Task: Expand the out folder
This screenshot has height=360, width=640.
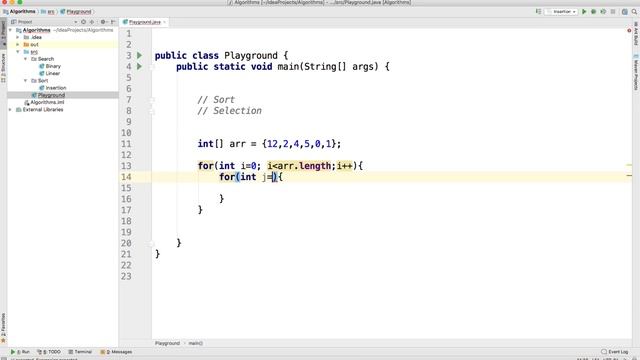Action: (18, 44)
